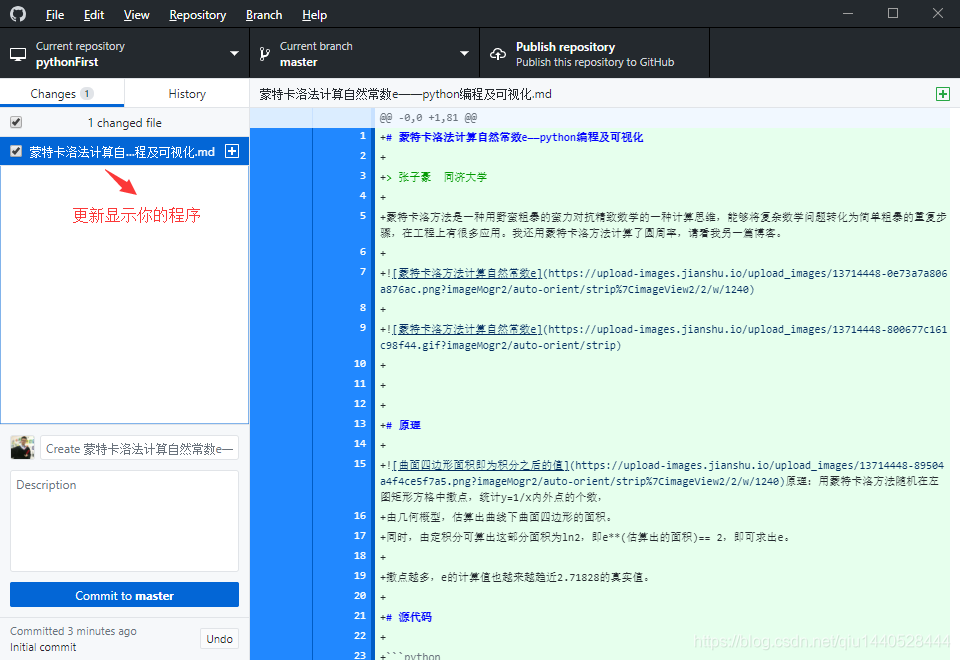Screen dimensions: 960x660
Task: Click the GitHub Octocat logo icon
Action: [18, 13]
